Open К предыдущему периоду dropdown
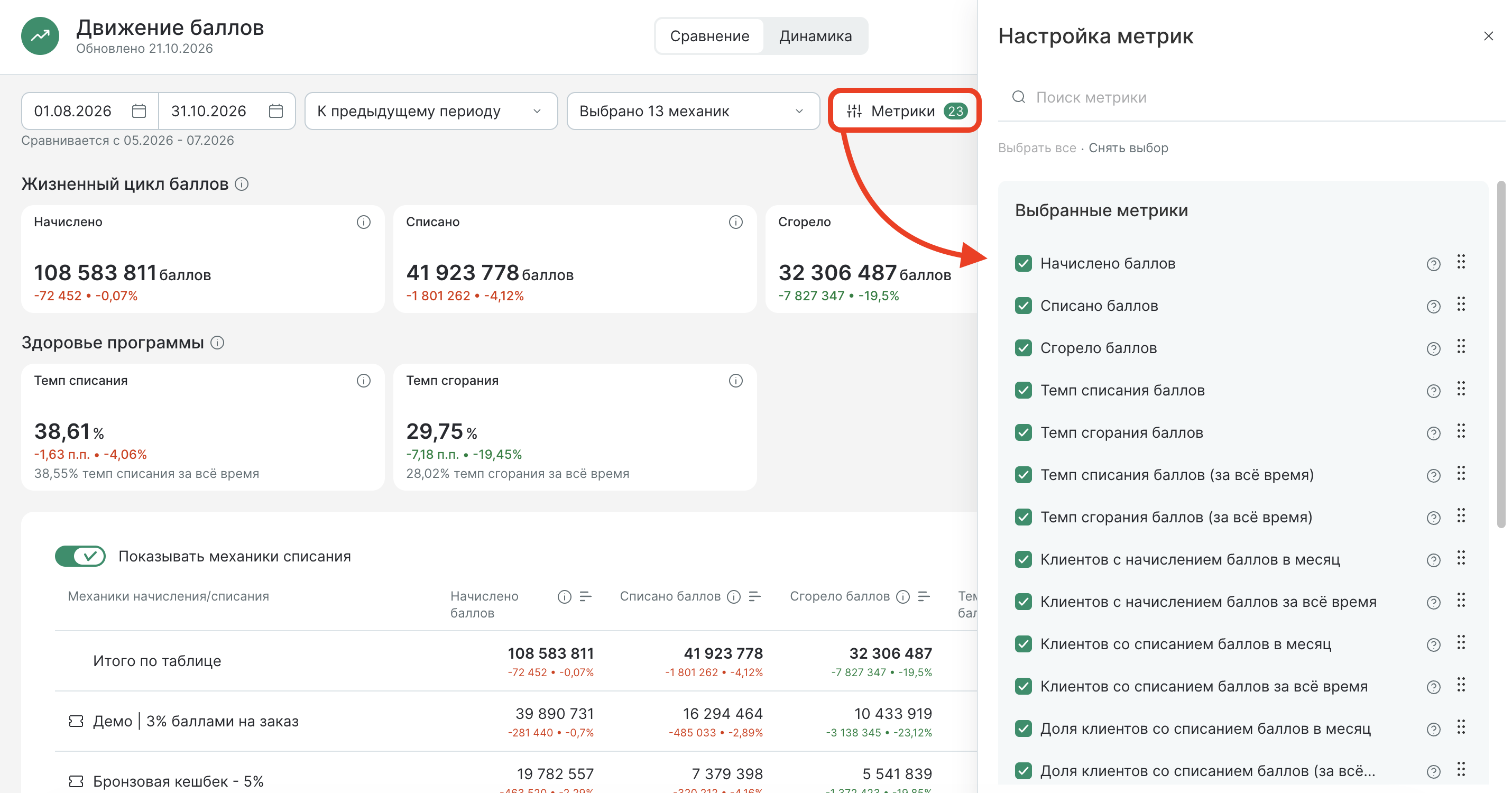1512x793 pixels. tap(431, 111)
